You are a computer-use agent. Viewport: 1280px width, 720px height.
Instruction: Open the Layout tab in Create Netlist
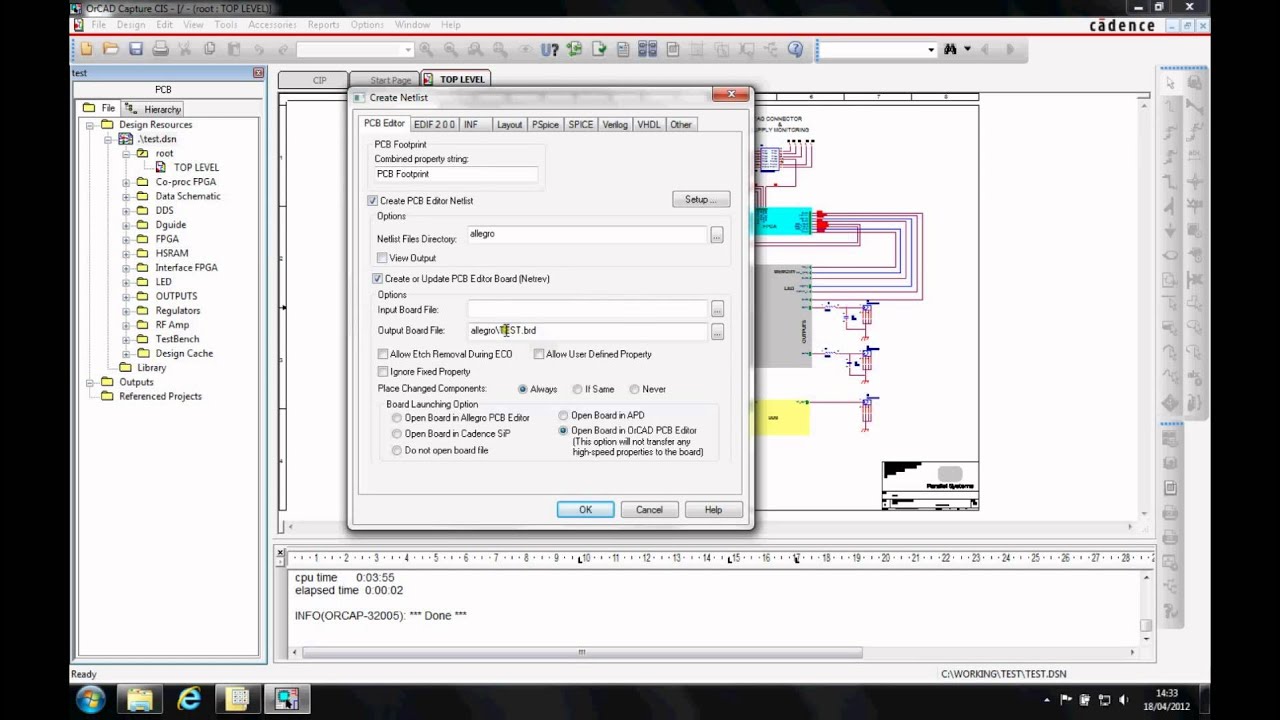(509, 125)
